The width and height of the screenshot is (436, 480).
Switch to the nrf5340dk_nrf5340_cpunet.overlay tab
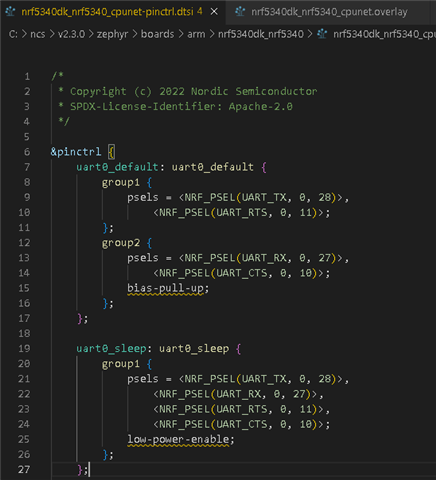coord(329,12)
